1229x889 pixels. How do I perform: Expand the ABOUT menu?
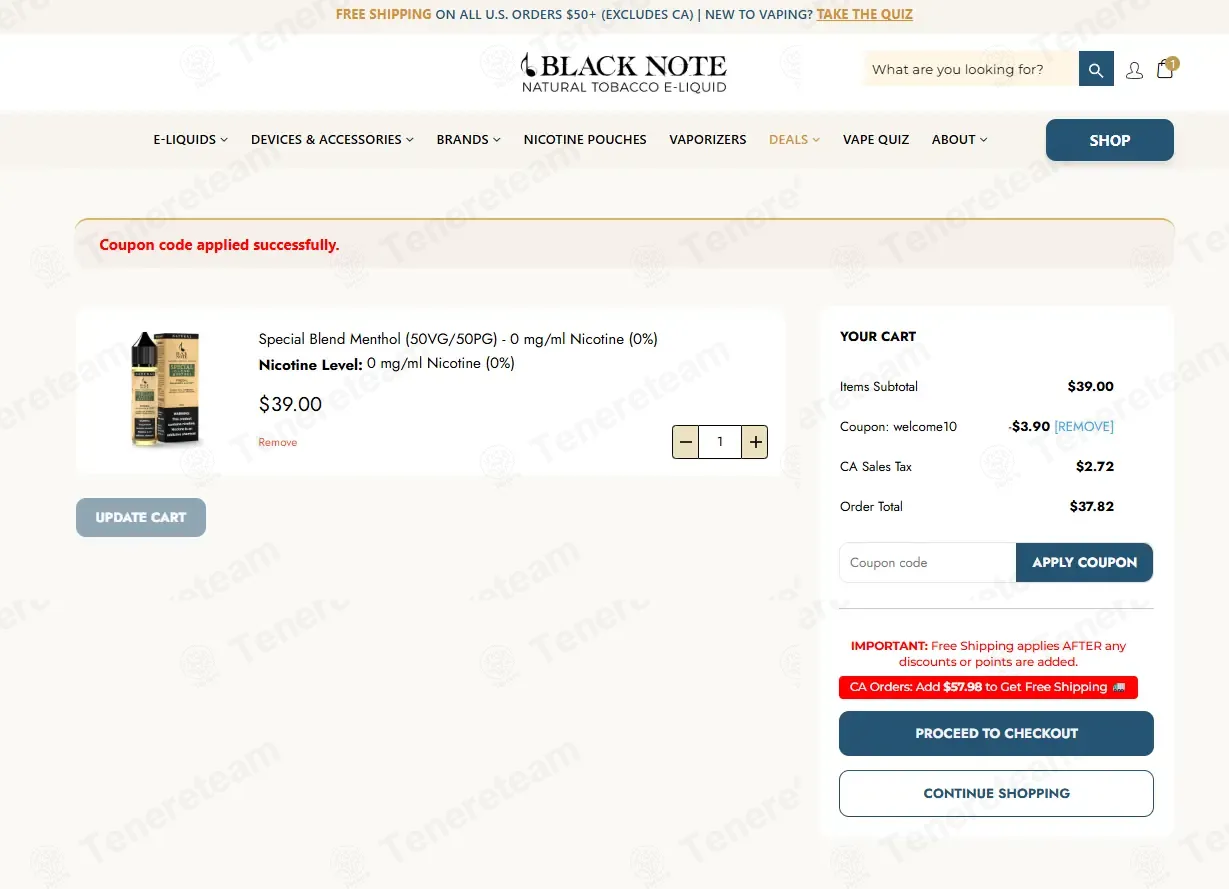pos(959,140)
